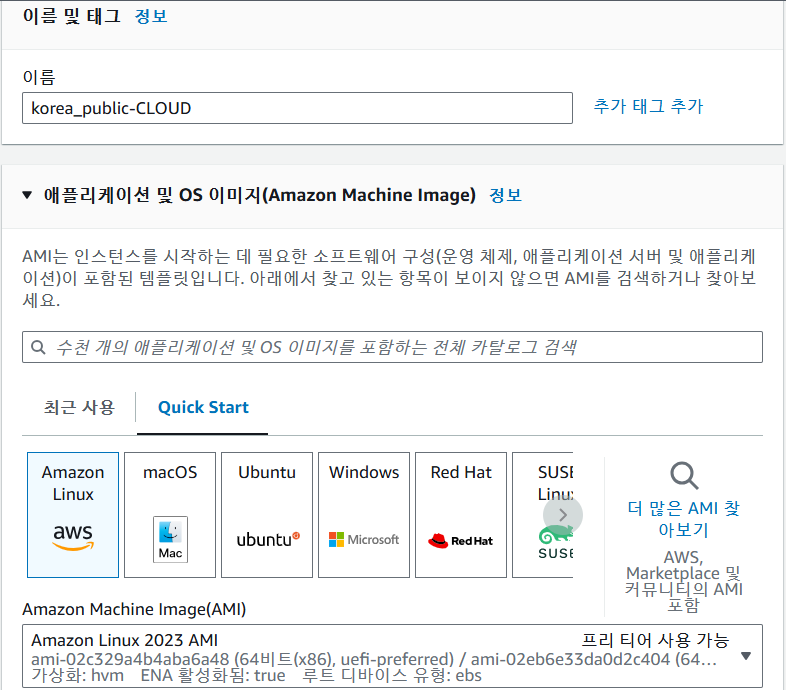Click the Amazon Machine Image(AMI) label
Screen dimensions: 786x690
point(134,609)
